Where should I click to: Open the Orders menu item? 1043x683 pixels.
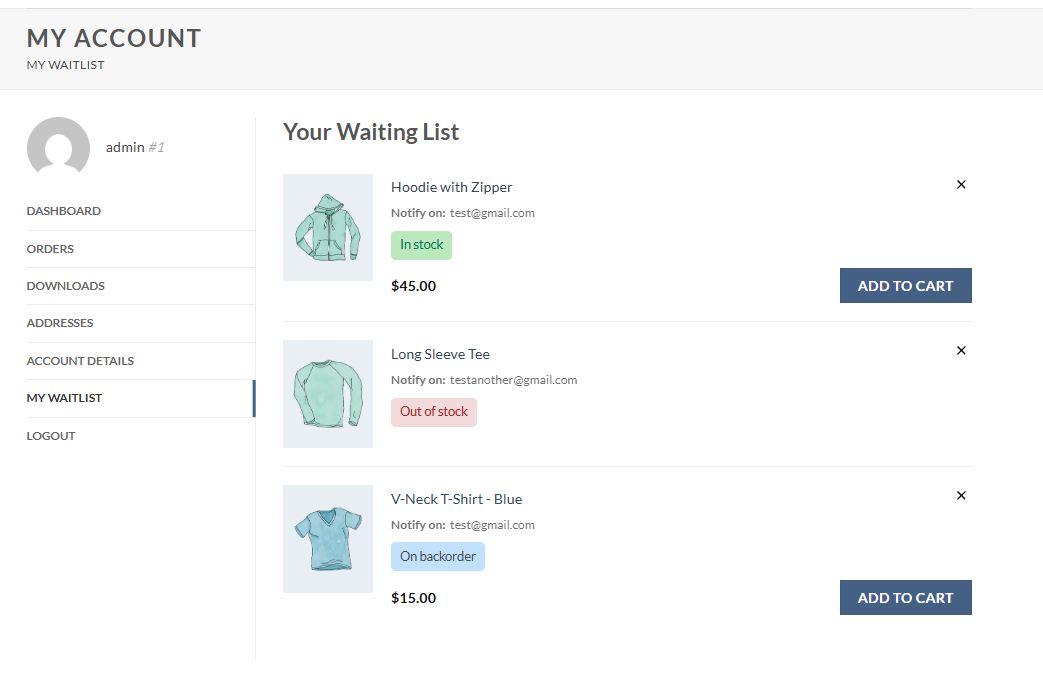pos(50,249)
